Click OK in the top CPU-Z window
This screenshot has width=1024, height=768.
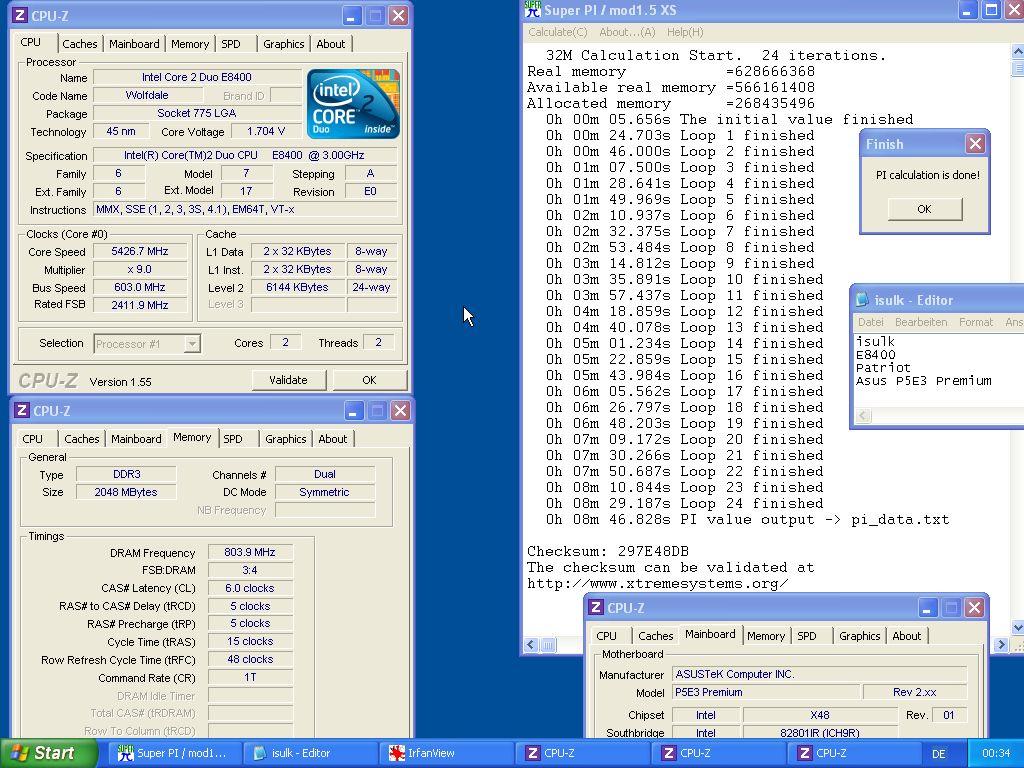click(369, 380)
